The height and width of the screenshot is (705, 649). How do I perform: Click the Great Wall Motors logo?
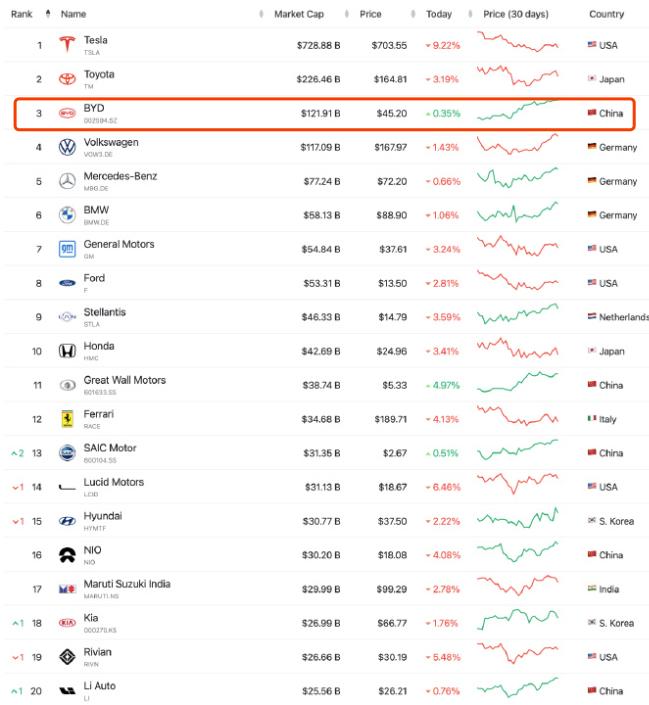[x=67, y=385]
